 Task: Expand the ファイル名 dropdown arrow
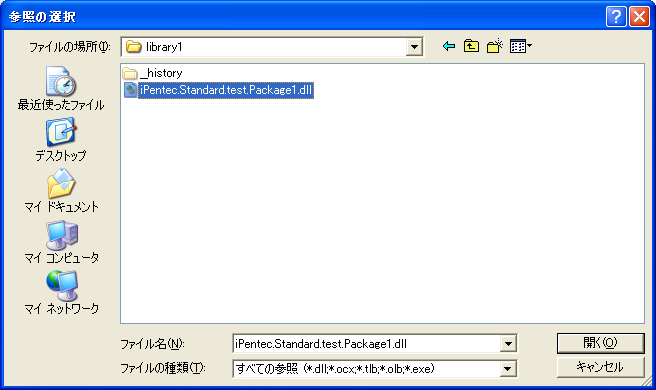[x=508, y=344]
